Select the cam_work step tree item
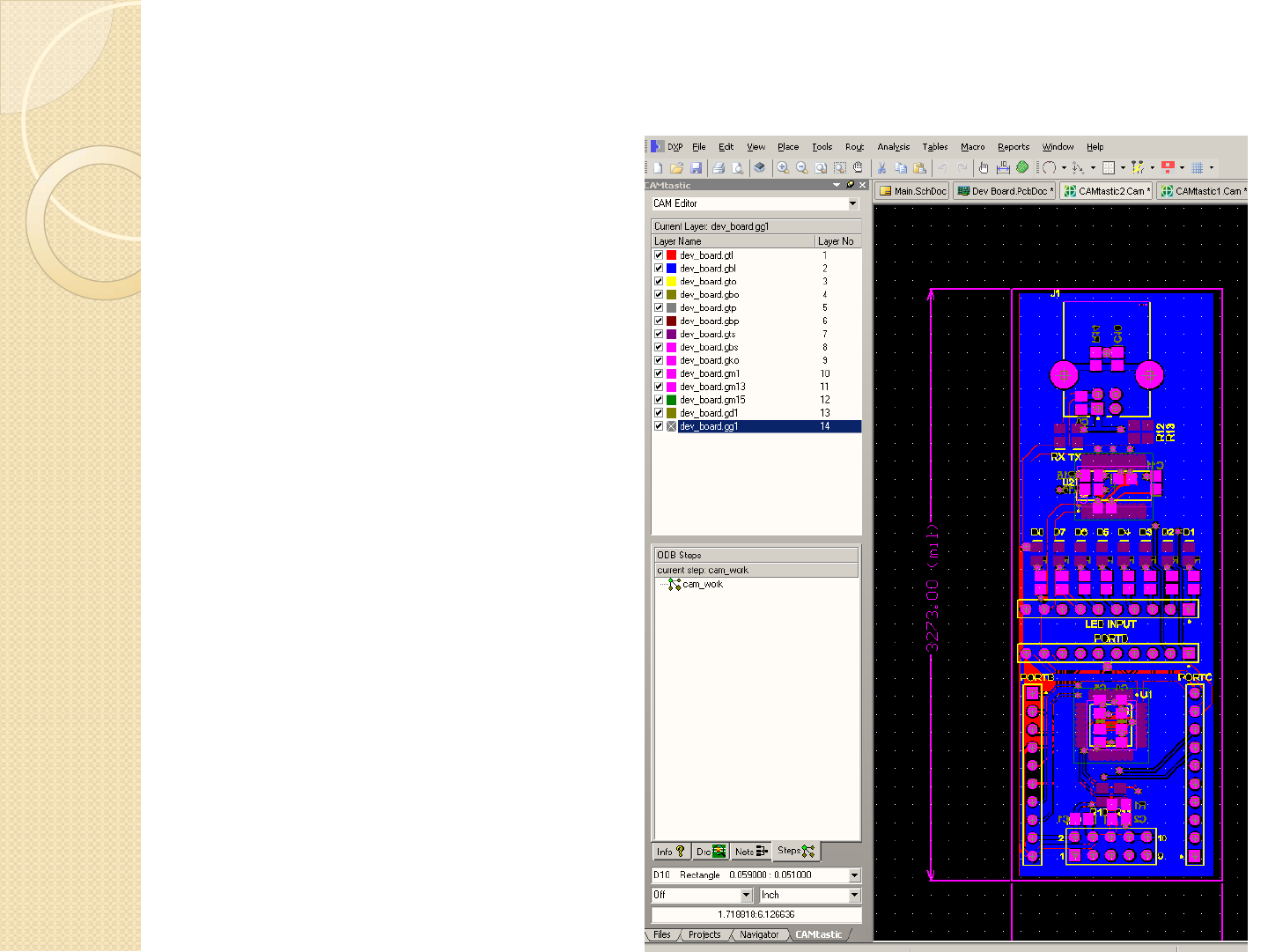 coord(702,585)
